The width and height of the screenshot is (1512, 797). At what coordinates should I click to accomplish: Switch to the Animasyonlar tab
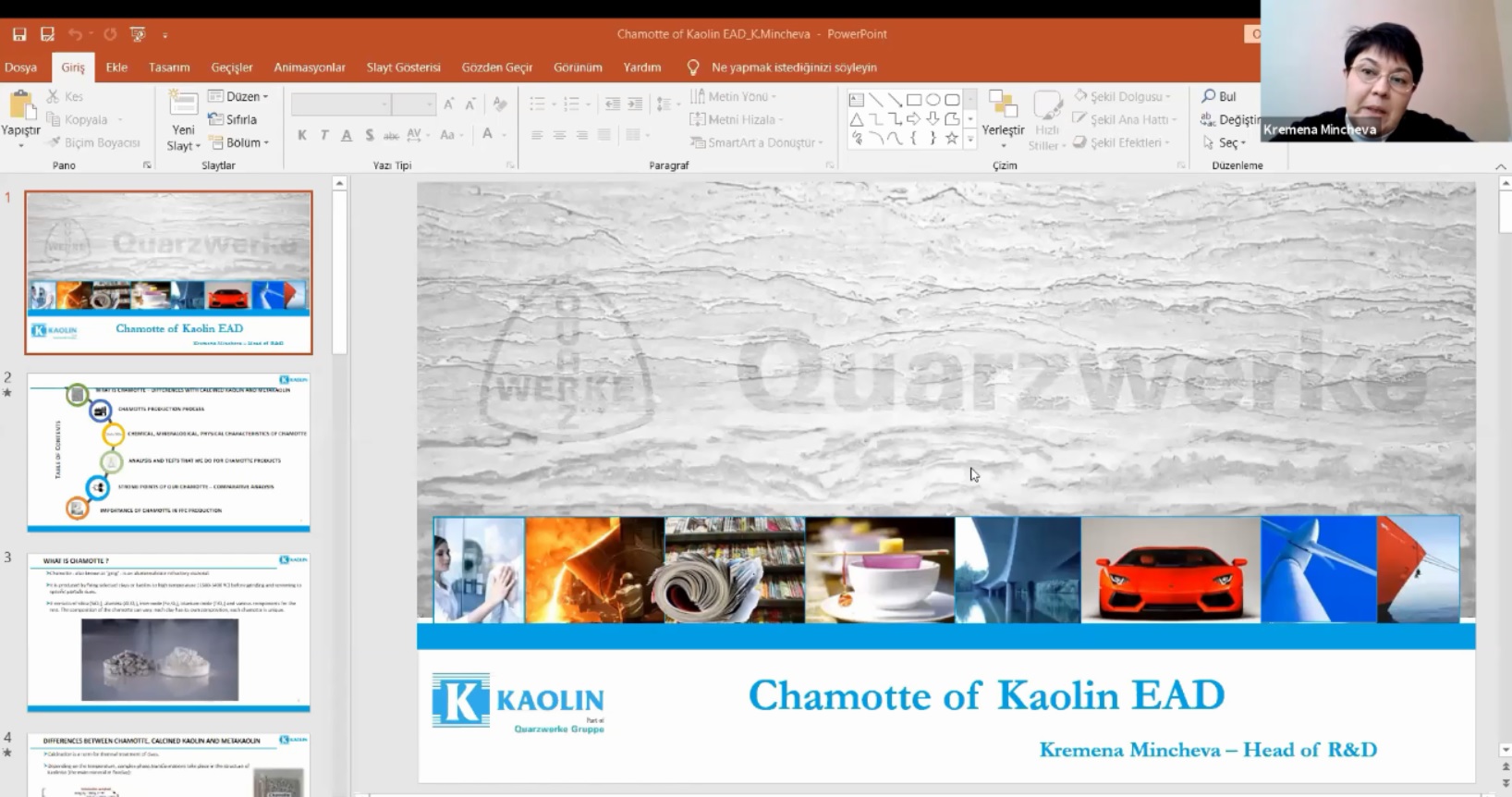(x=310, y=67)
